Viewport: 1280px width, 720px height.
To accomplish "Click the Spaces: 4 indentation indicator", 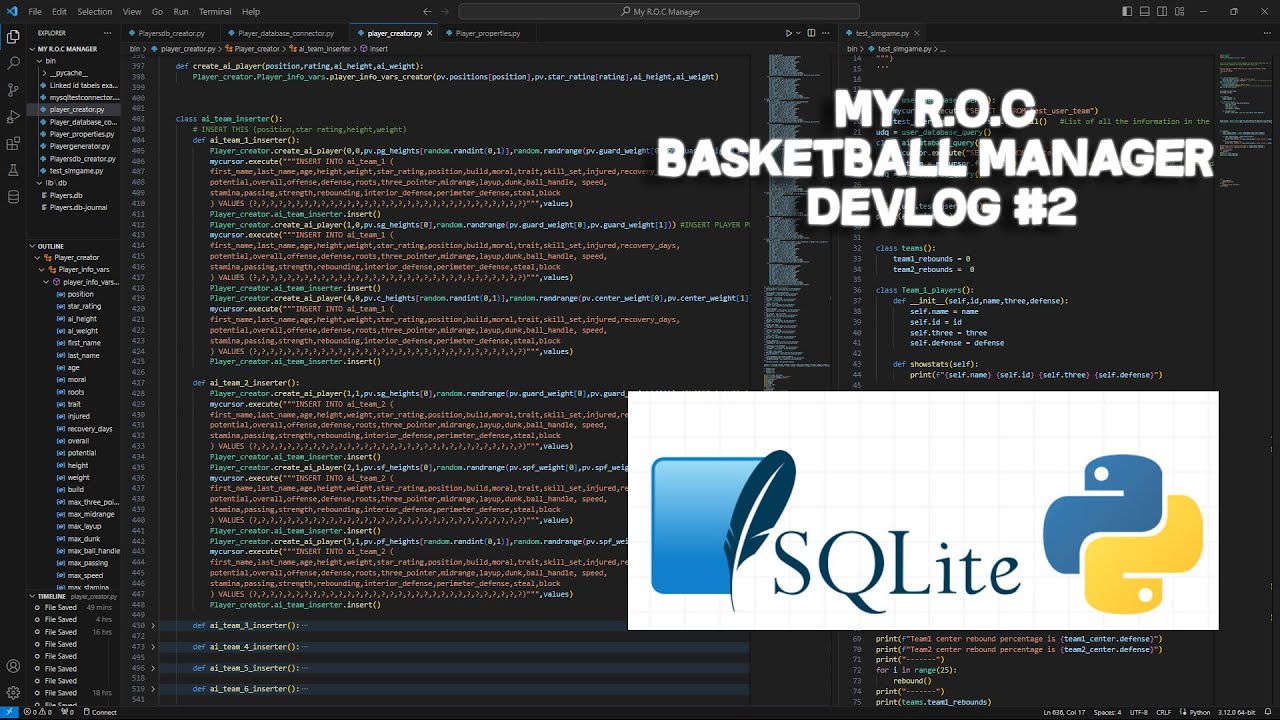I will click(x=1107, y=712).
